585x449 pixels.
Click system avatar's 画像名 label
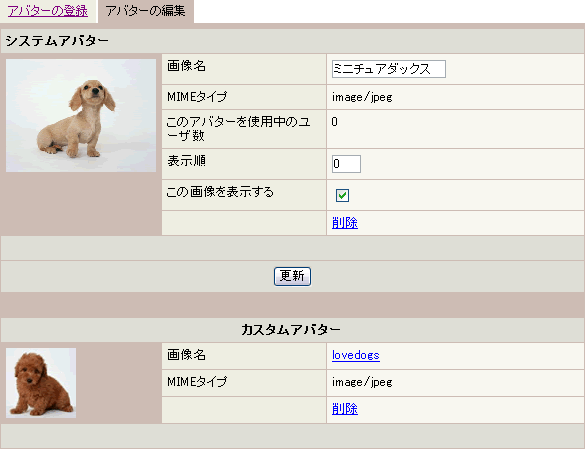[186, 66]
